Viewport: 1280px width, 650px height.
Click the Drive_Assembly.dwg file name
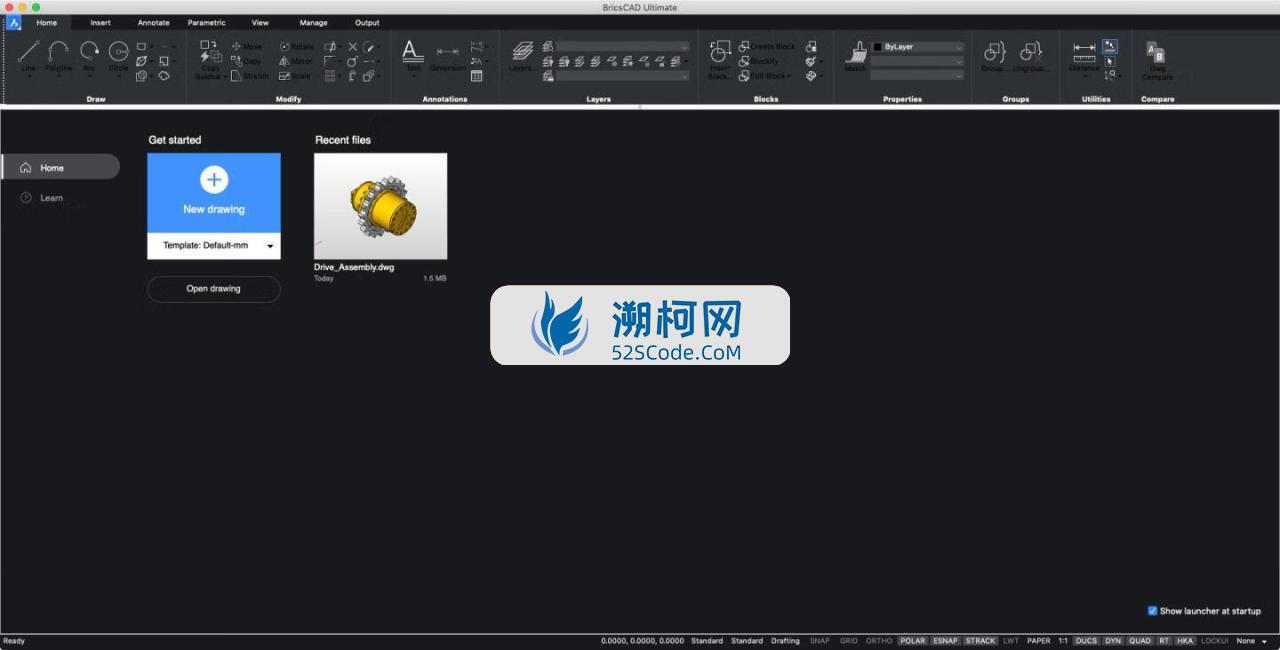354,268
